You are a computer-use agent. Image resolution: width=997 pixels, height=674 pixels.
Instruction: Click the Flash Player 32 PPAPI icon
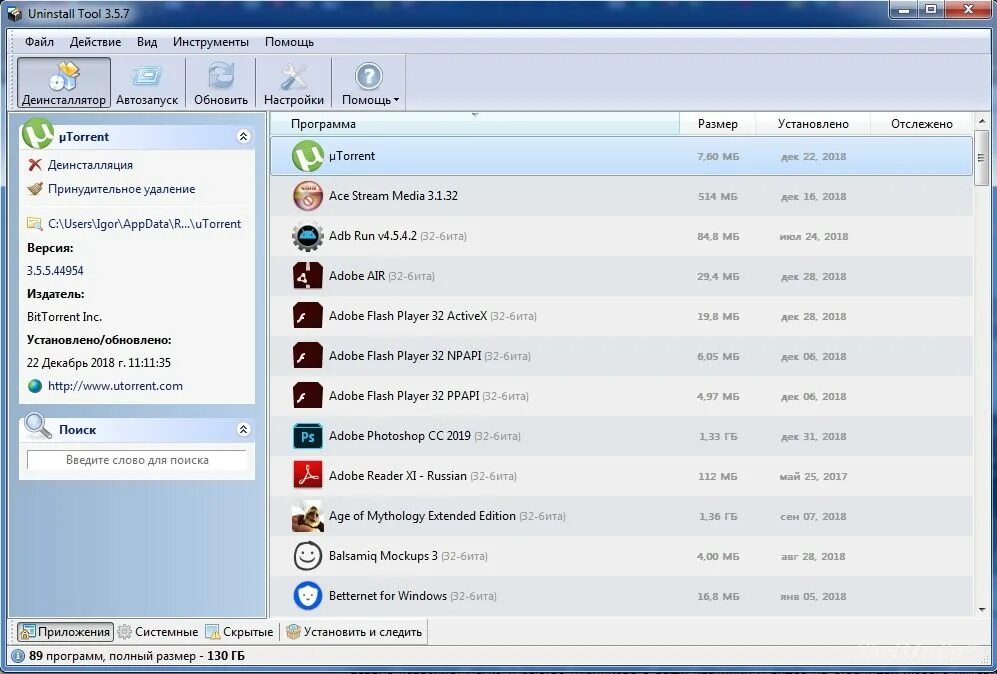(308, 395)
